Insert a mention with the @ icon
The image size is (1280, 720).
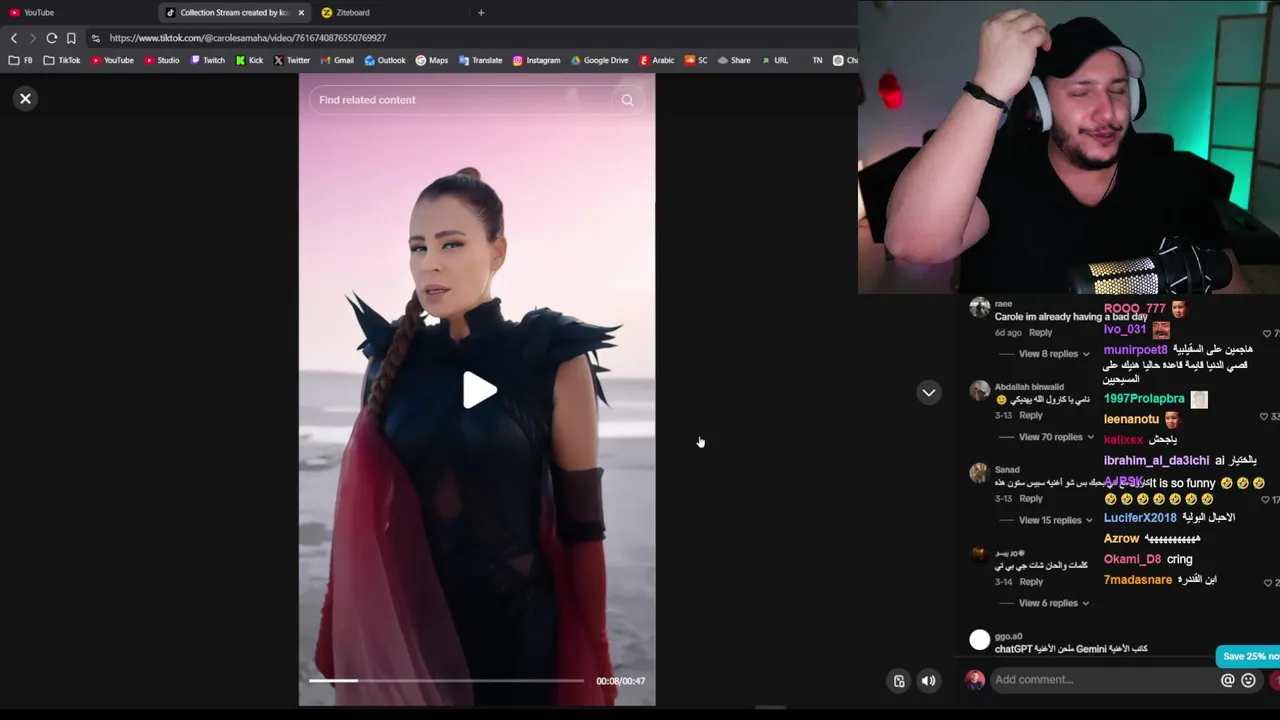(1228, 680)
